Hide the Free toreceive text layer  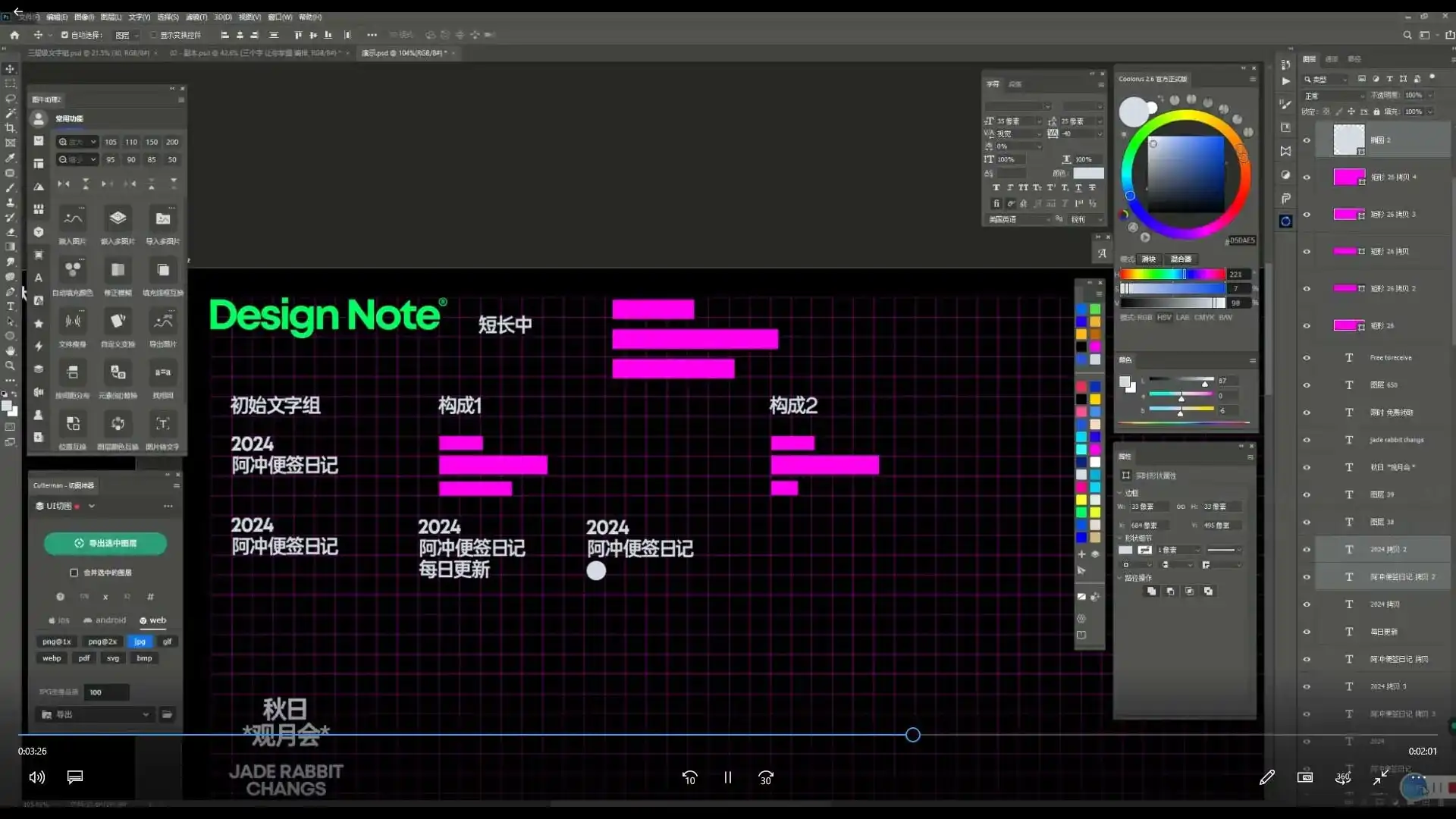coord(1307,358)
